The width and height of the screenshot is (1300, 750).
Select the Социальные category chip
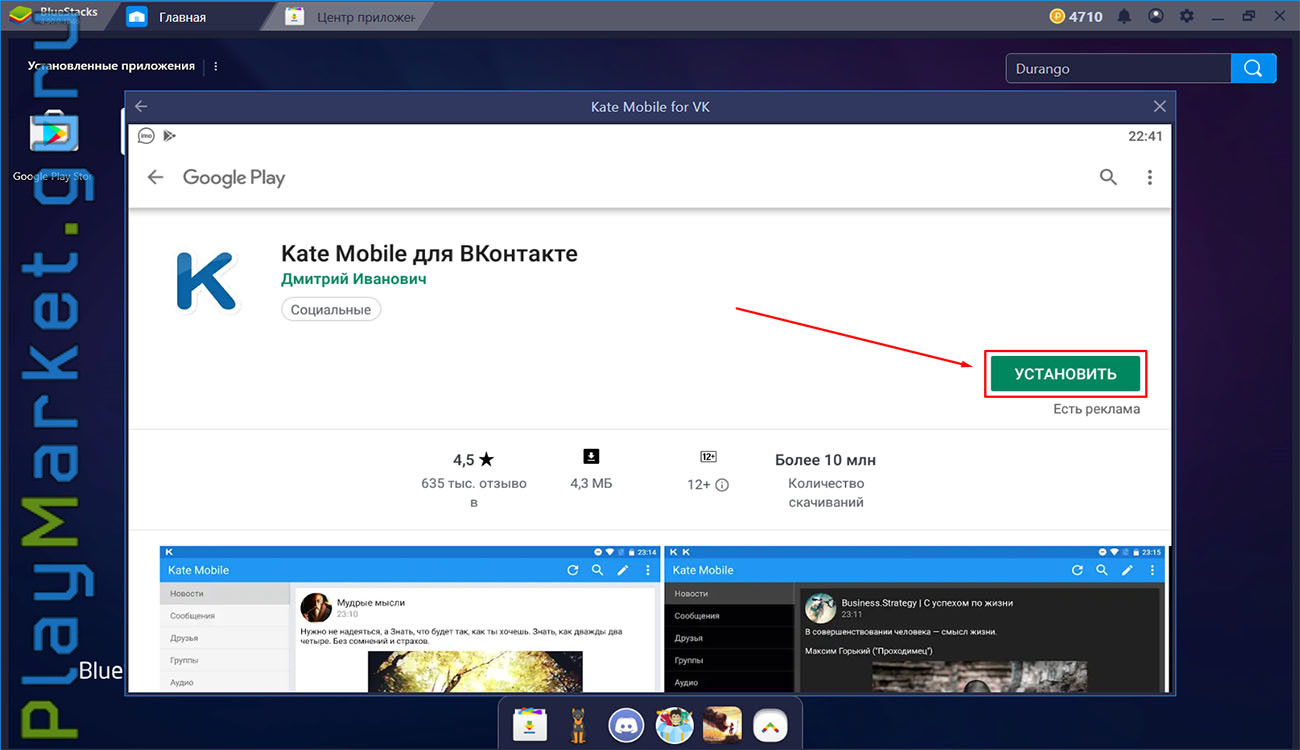coord(331,310)
